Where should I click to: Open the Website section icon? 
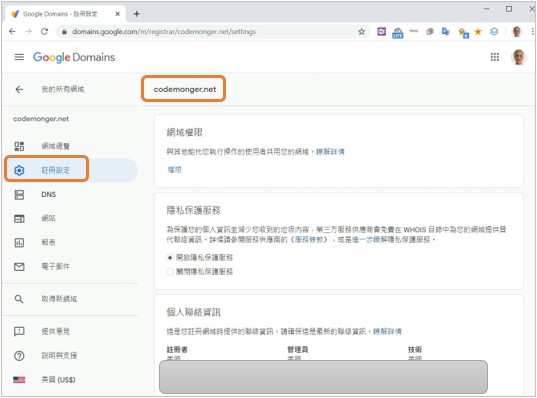[19, 219]
